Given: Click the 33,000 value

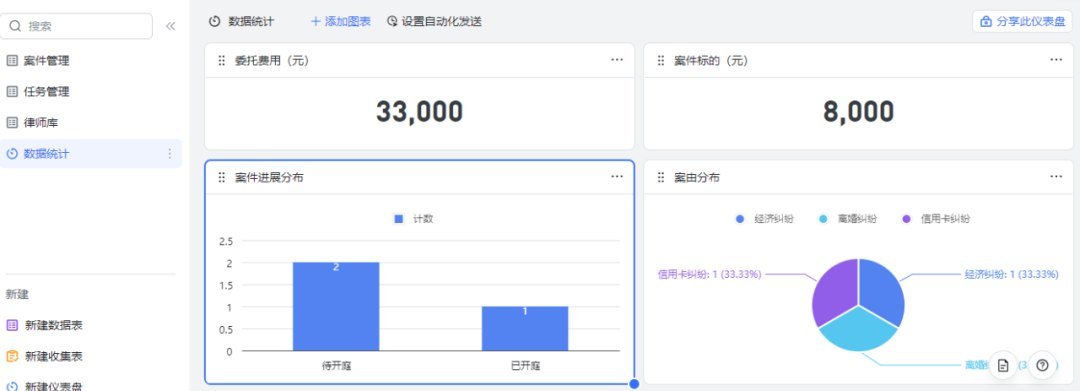Looking at the screenshot, I should click(x=419, y=112).
